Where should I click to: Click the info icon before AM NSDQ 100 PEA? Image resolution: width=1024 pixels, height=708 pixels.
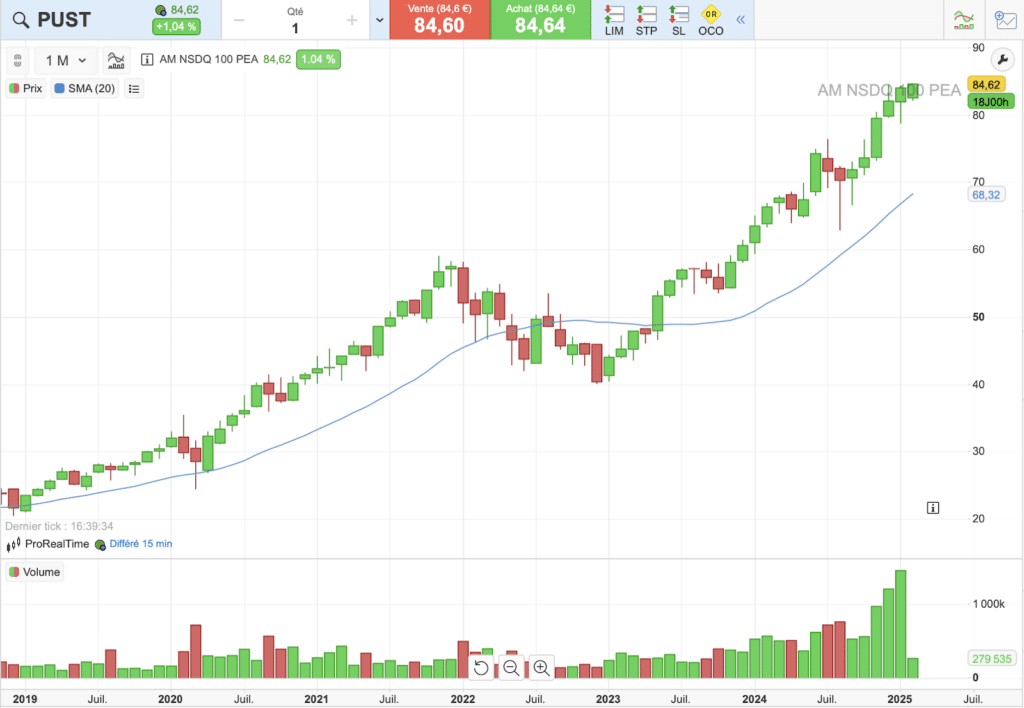tap(147, 59)
